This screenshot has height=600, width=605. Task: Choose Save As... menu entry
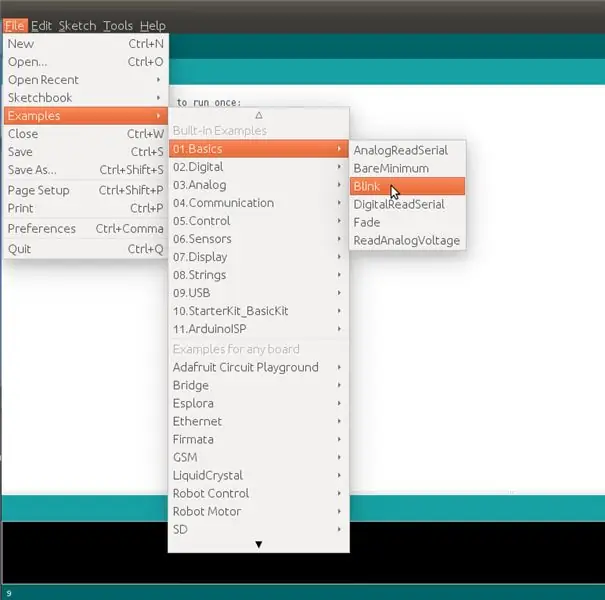coord(86,170)
